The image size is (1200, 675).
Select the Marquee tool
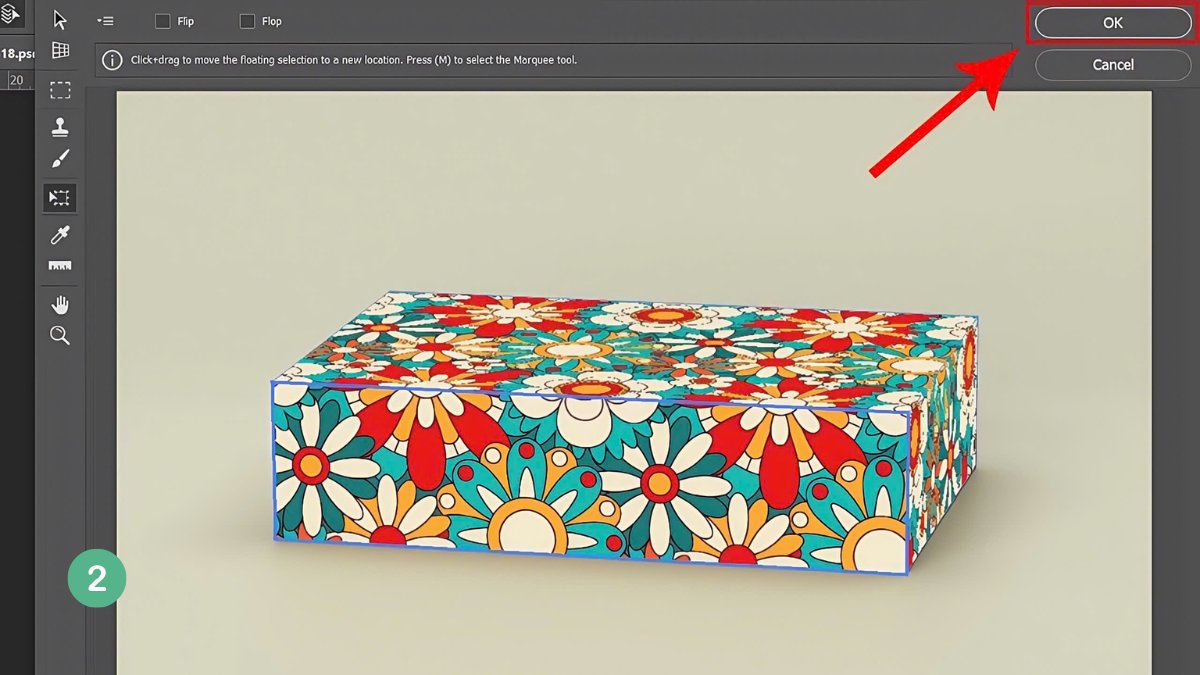coord(60,90)
